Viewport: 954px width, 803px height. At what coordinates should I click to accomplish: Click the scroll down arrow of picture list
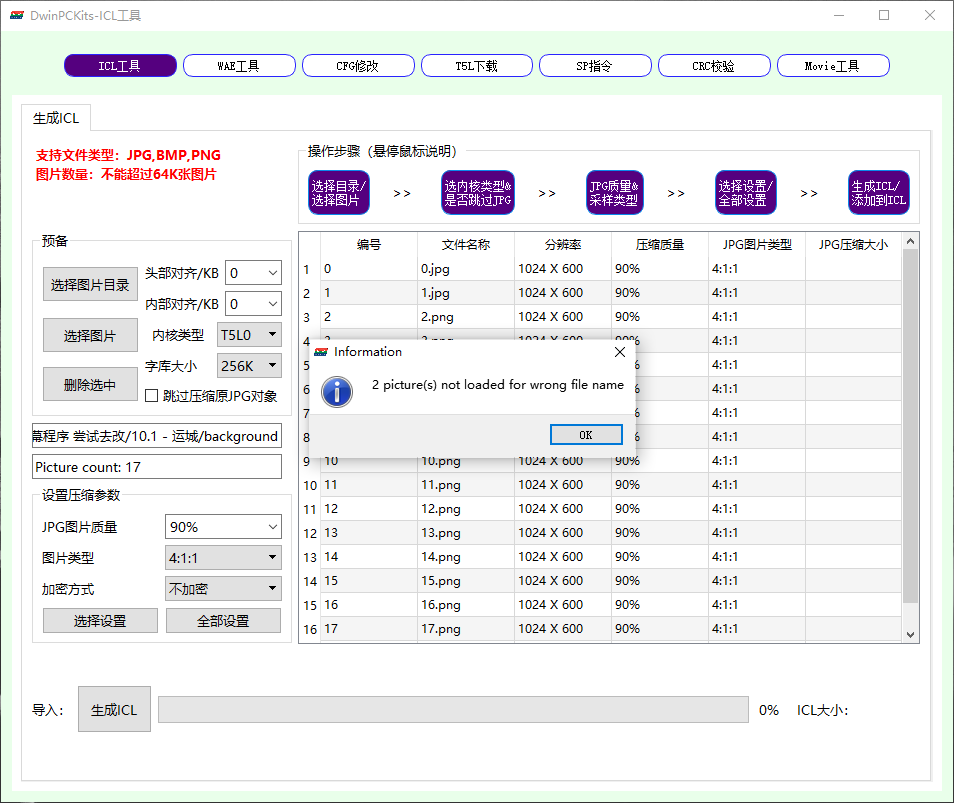coord(910,634)
